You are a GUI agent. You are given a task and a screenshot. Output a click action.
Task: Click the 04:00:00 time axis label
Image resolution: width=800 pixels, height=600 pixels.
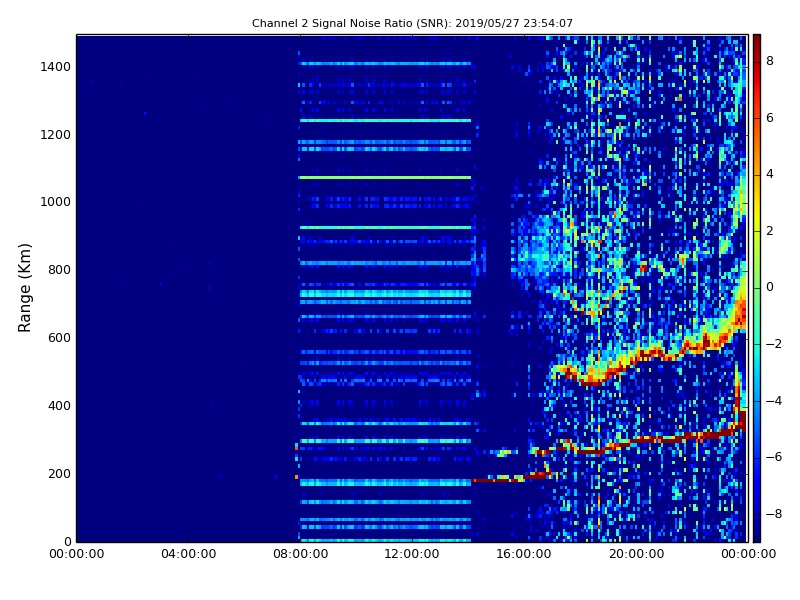[x=188, y=554]
